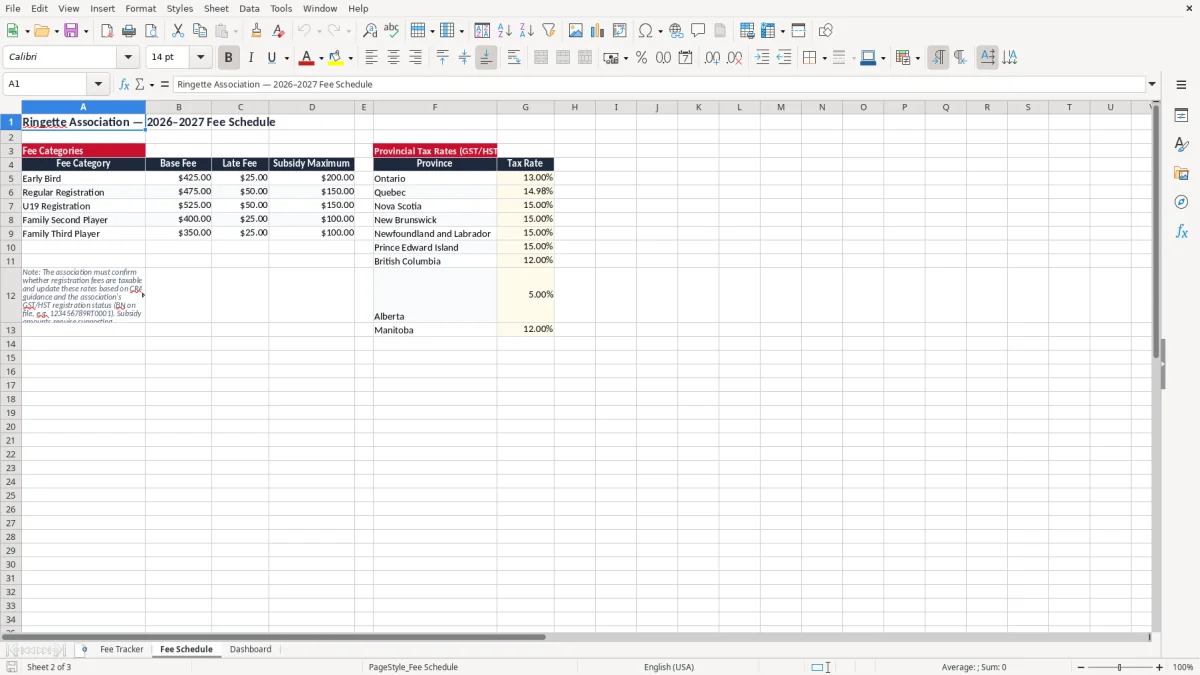Toggle Center Horizontally alignment

coord(393,58)
